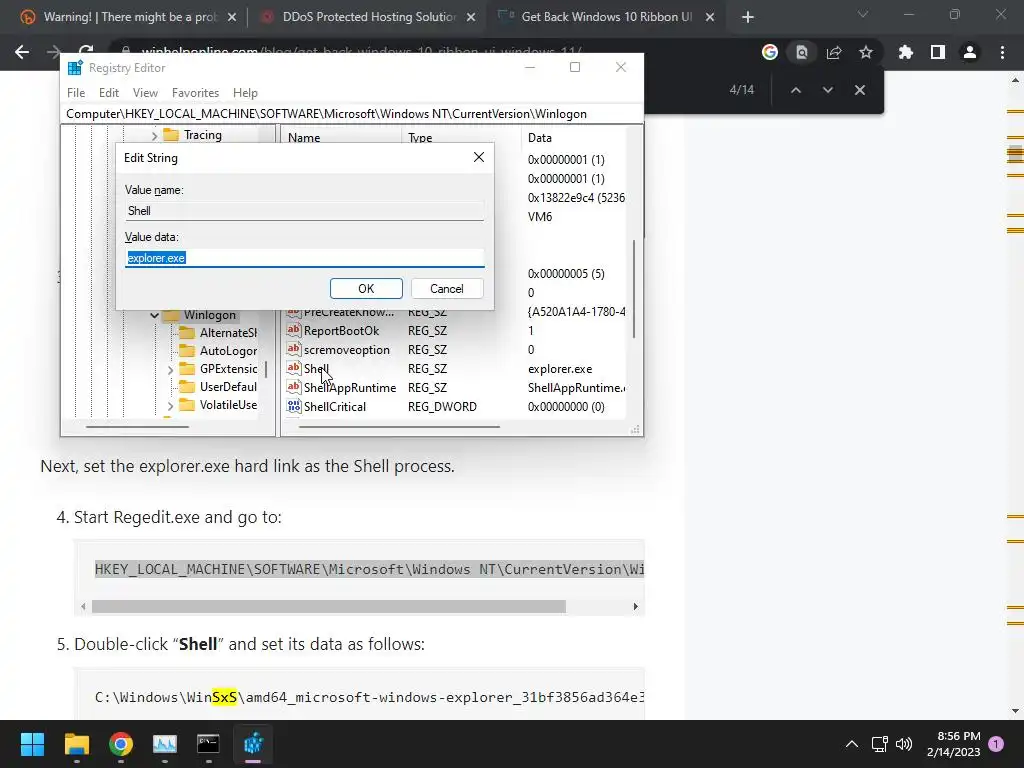Image resolution: width=1024 pixels, height=768 pixels.
Task: Reload the current page
Action: [x=86, y=50]
